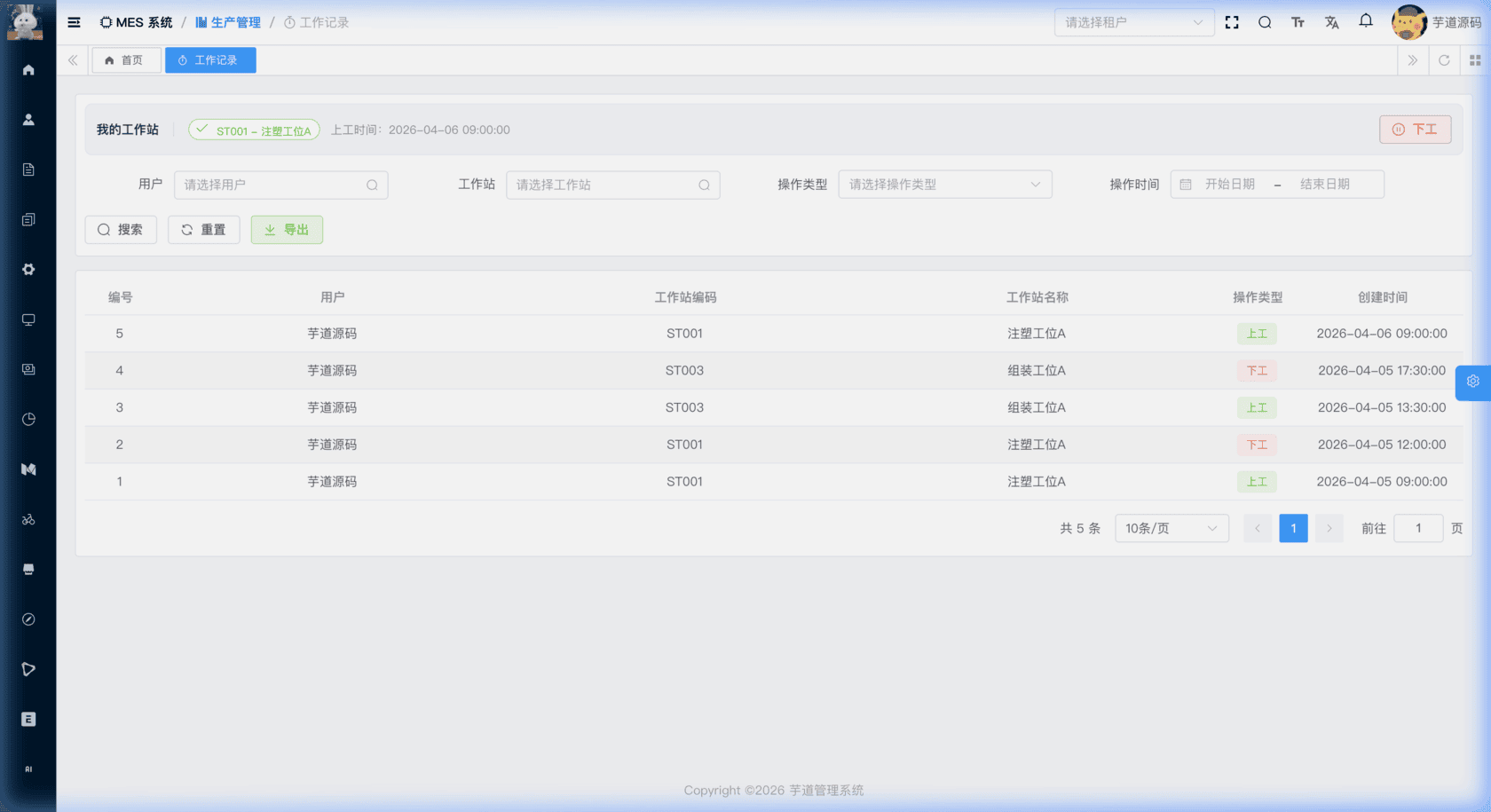The image size is (1491, 812).
Task: Switch to the 首页 tab
Action: [x=125, y=60]
